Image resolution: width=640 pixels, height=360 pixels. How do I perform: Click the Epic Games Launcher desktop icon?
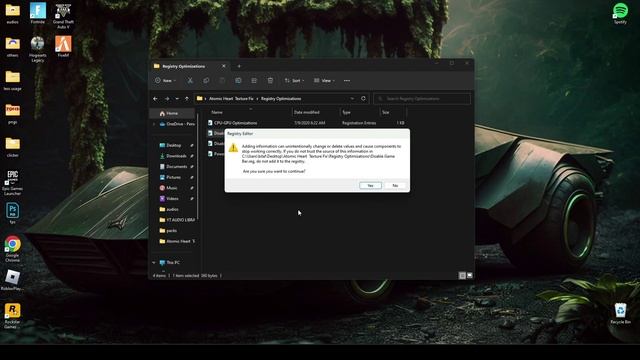click(x=13, y=183)
